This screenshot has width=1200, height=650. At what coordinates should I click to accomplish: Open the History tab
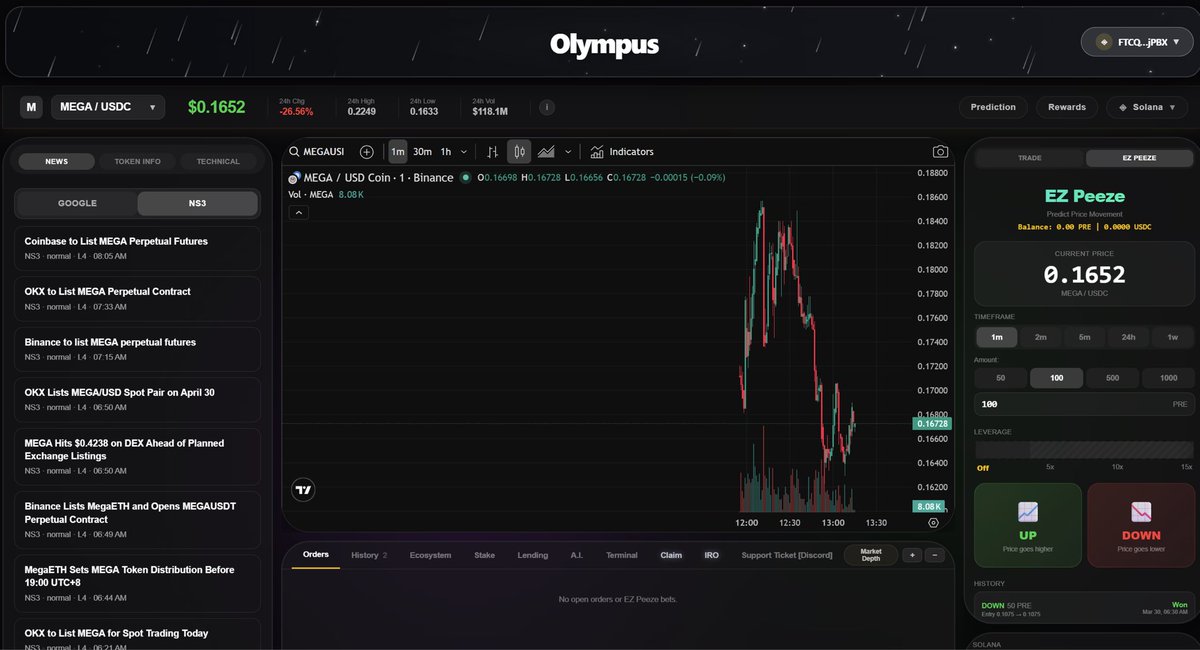[368, 555]
